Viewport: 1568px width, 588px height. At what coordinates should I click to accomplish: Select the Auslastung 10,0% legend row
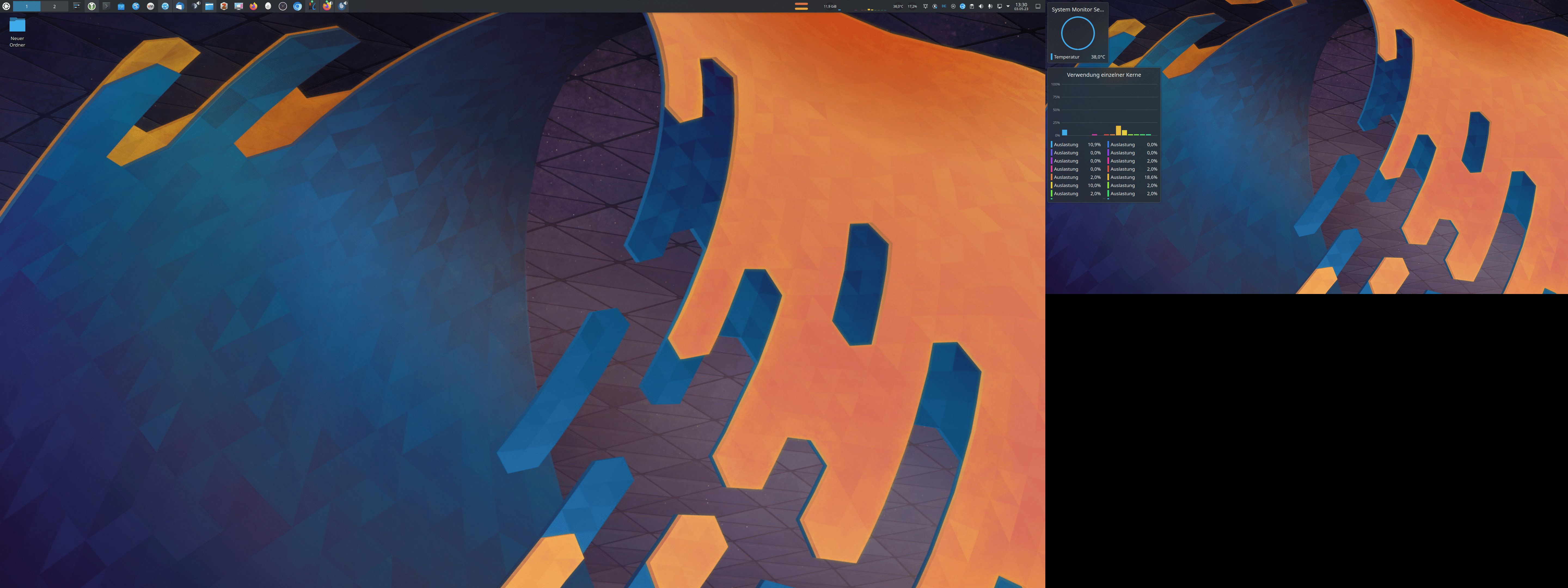tap(1076, 186)
